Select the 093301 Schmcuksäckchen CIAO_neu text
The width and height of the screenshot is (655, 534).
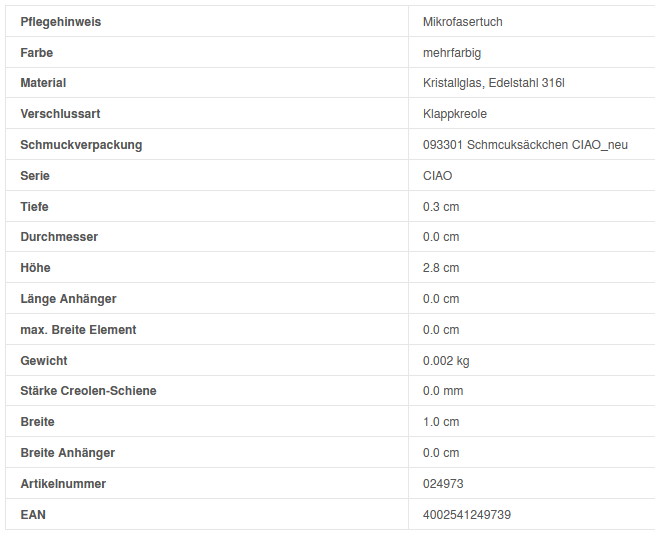click(x=525, y=145)
